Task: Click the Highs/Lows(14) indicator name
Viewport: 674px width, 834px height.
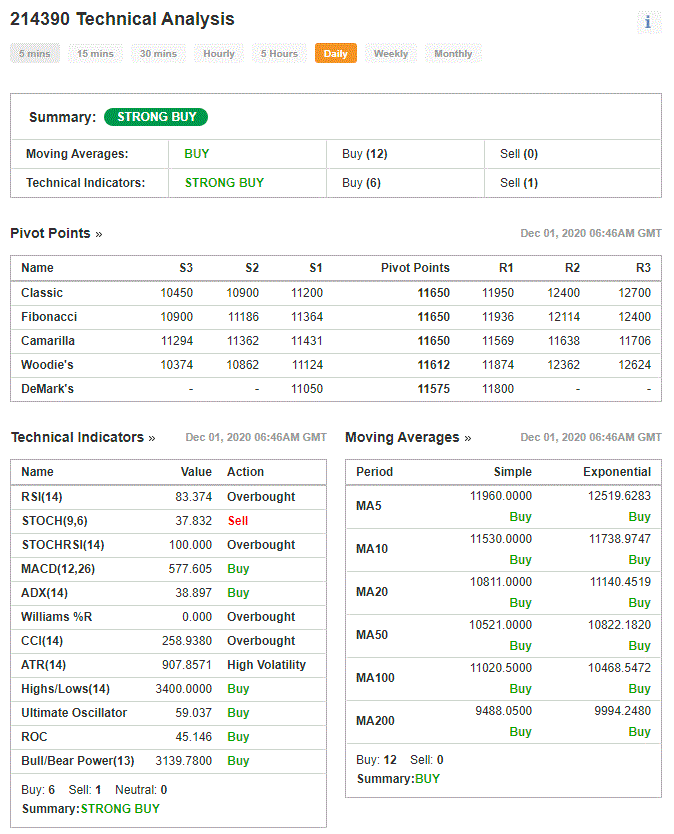Action: (x=65, y=689)
